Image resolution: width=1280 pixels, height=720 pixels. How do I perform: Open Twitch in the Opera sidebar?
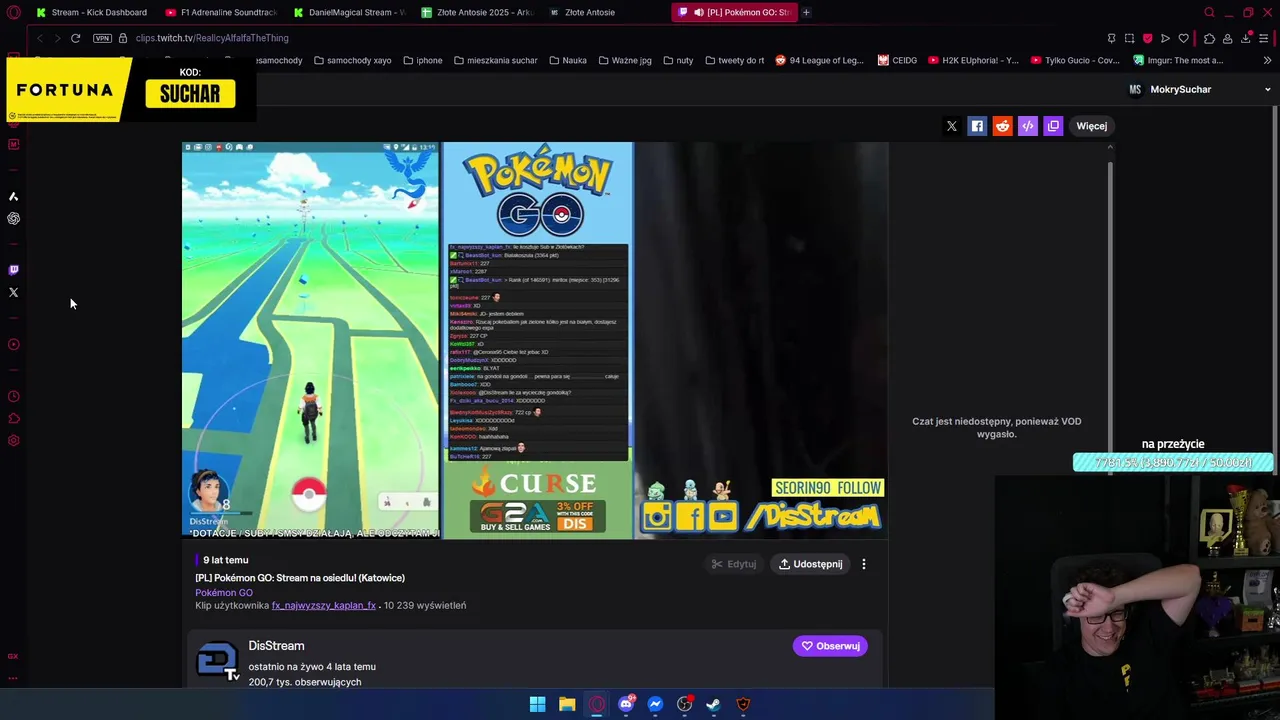[x=14, y=270]
